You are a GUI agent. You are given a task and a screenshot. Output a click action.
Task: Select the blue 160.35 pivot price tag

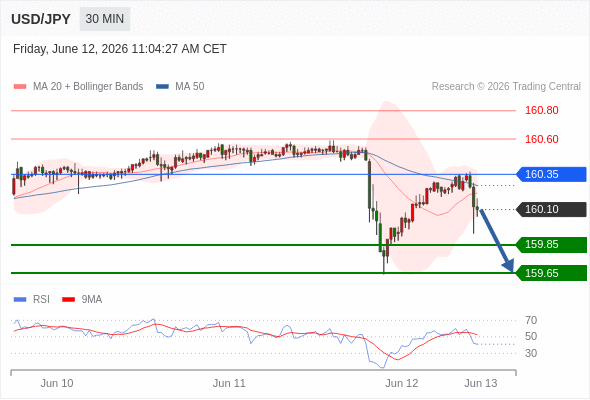tap(551, 174)
